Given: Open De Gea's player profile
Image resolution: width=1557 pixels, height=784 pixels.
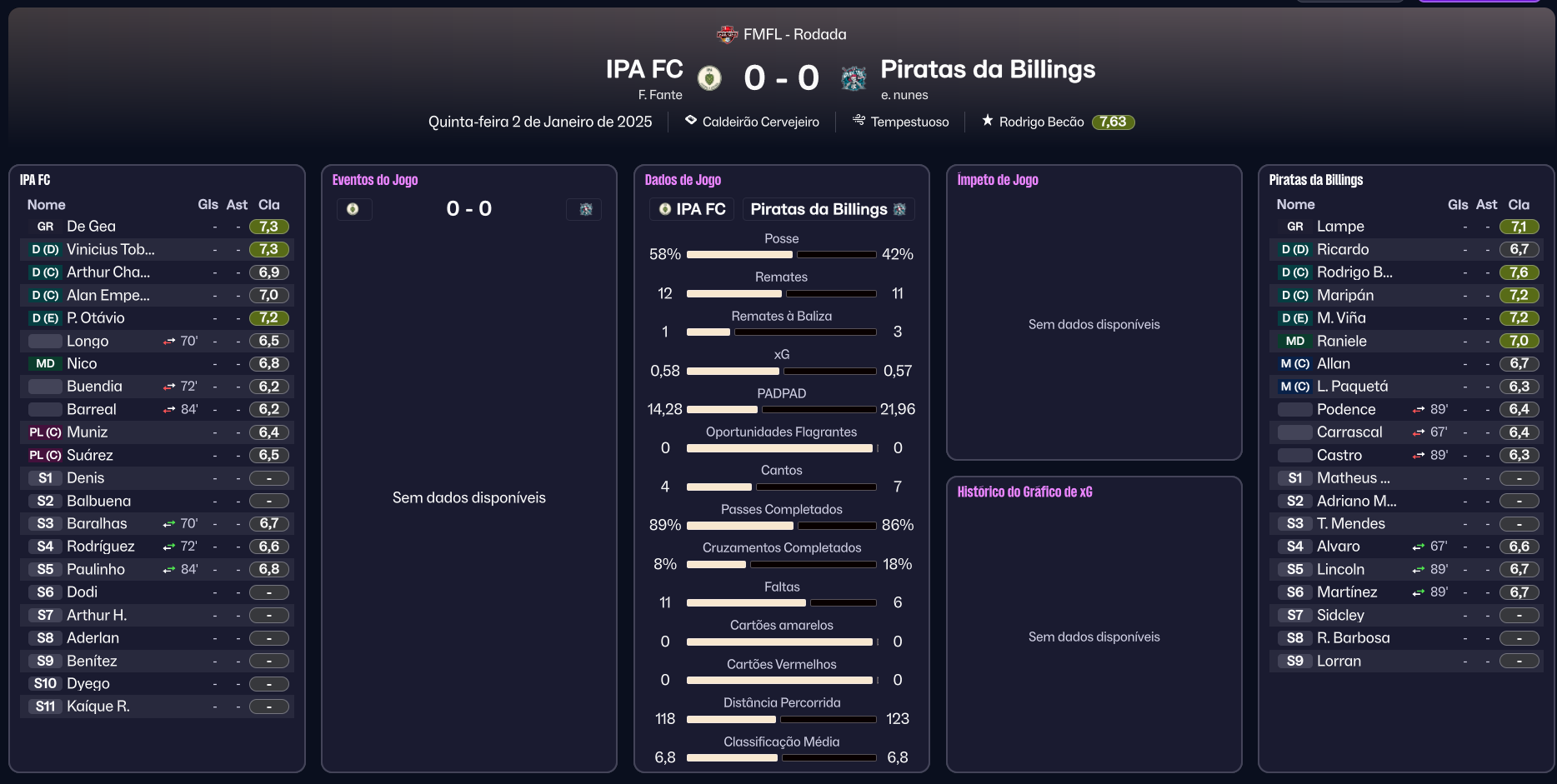Looking at the screenshot, I should (91, 227).
